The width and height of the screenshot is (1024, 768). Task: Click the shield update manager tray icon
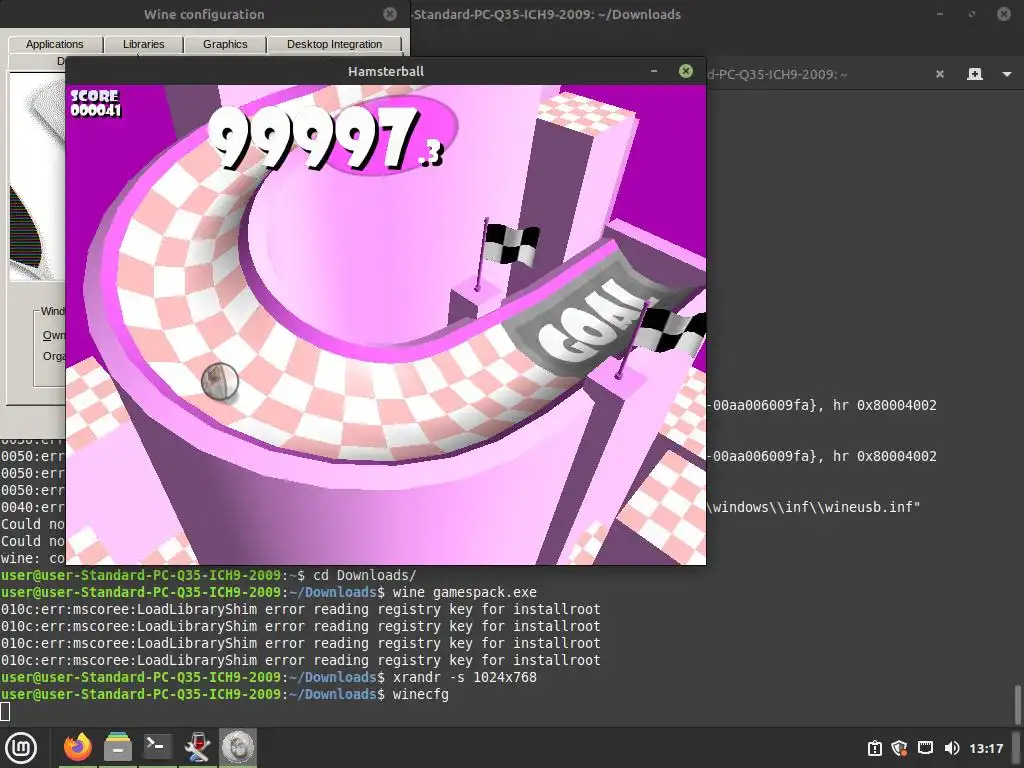(x=900, y=748)
